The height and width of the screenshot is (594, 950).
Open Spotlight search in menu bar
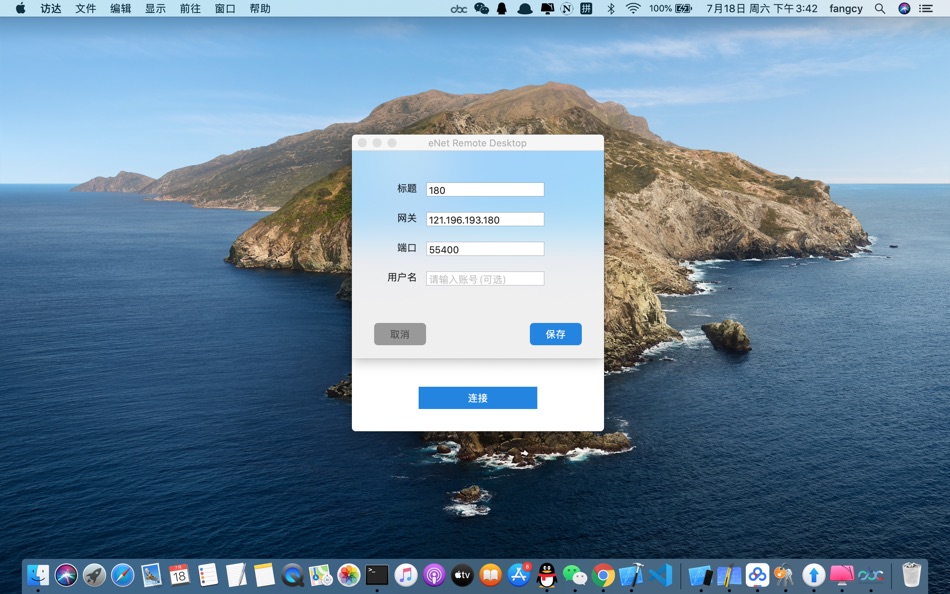(879, 8)
